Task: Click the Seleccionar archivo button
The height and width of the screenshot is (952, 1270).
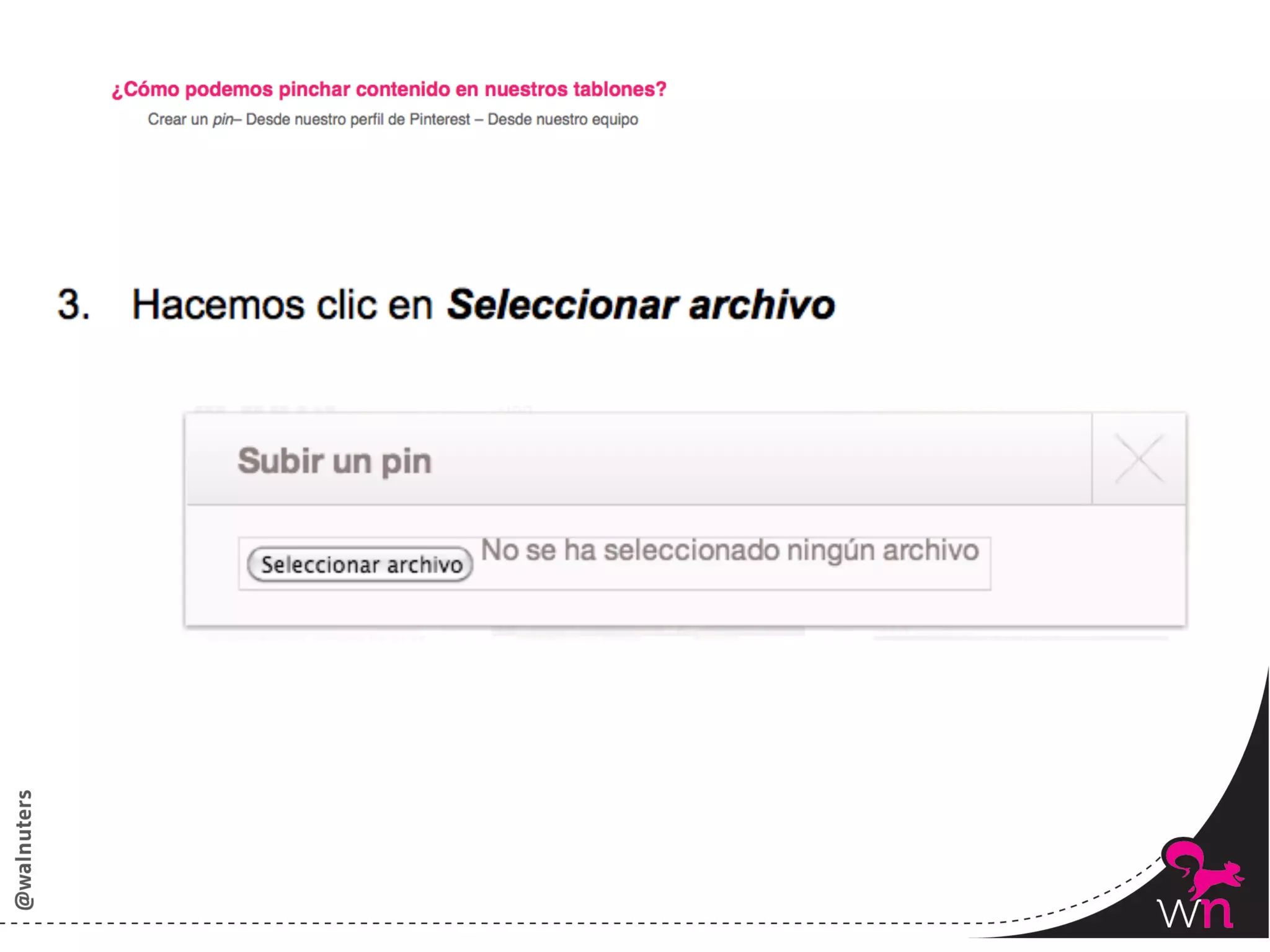Action: (x=360, y=564)
